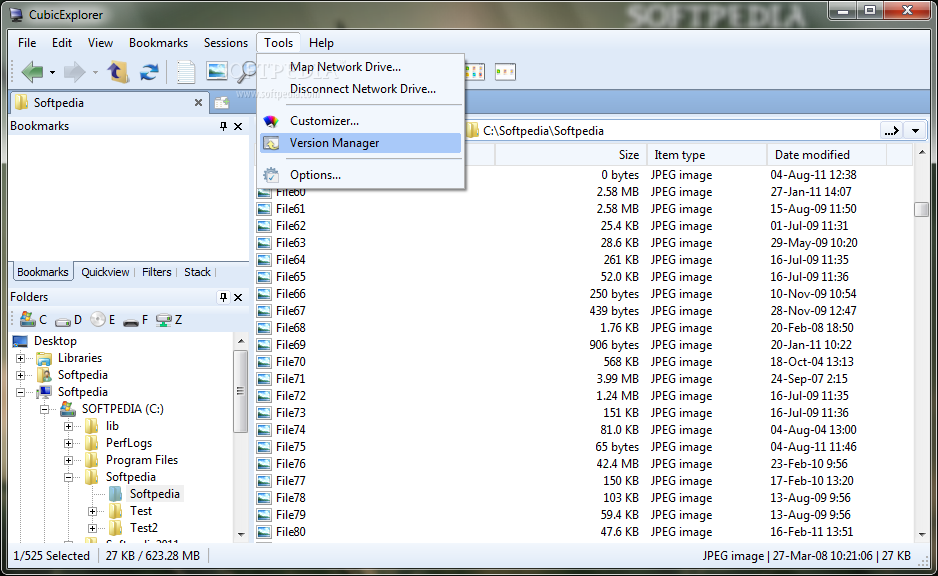Jump to network drive Z
Viewport: 938px width, 576px height.
click(169, 320)
